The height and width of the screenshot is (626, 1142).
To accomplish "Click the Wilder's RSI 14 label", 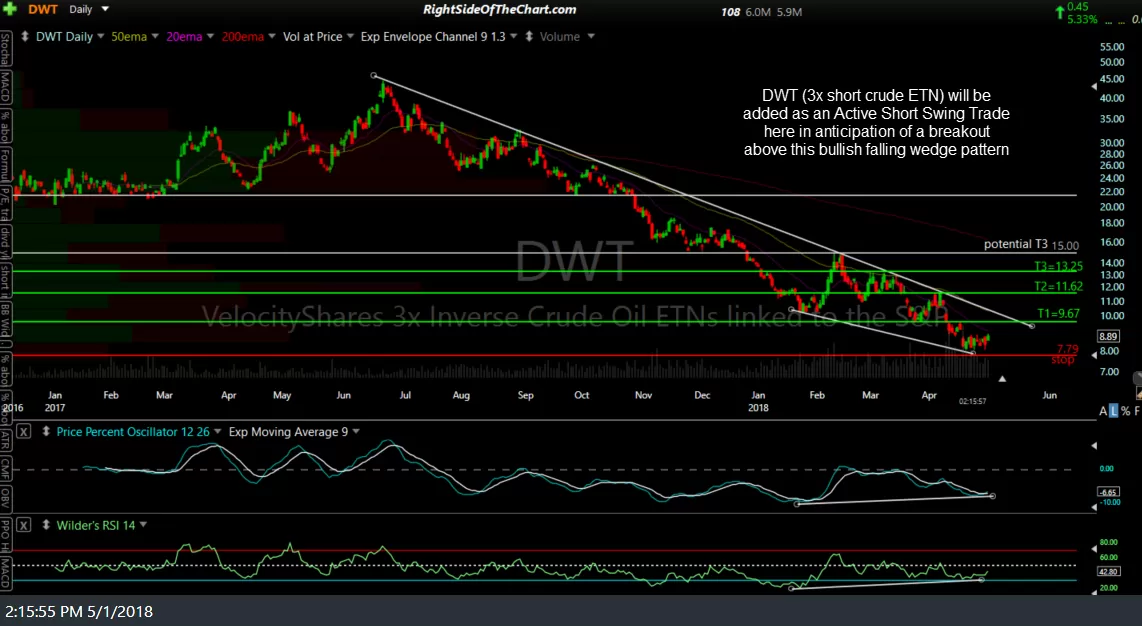I will point(95,525).
